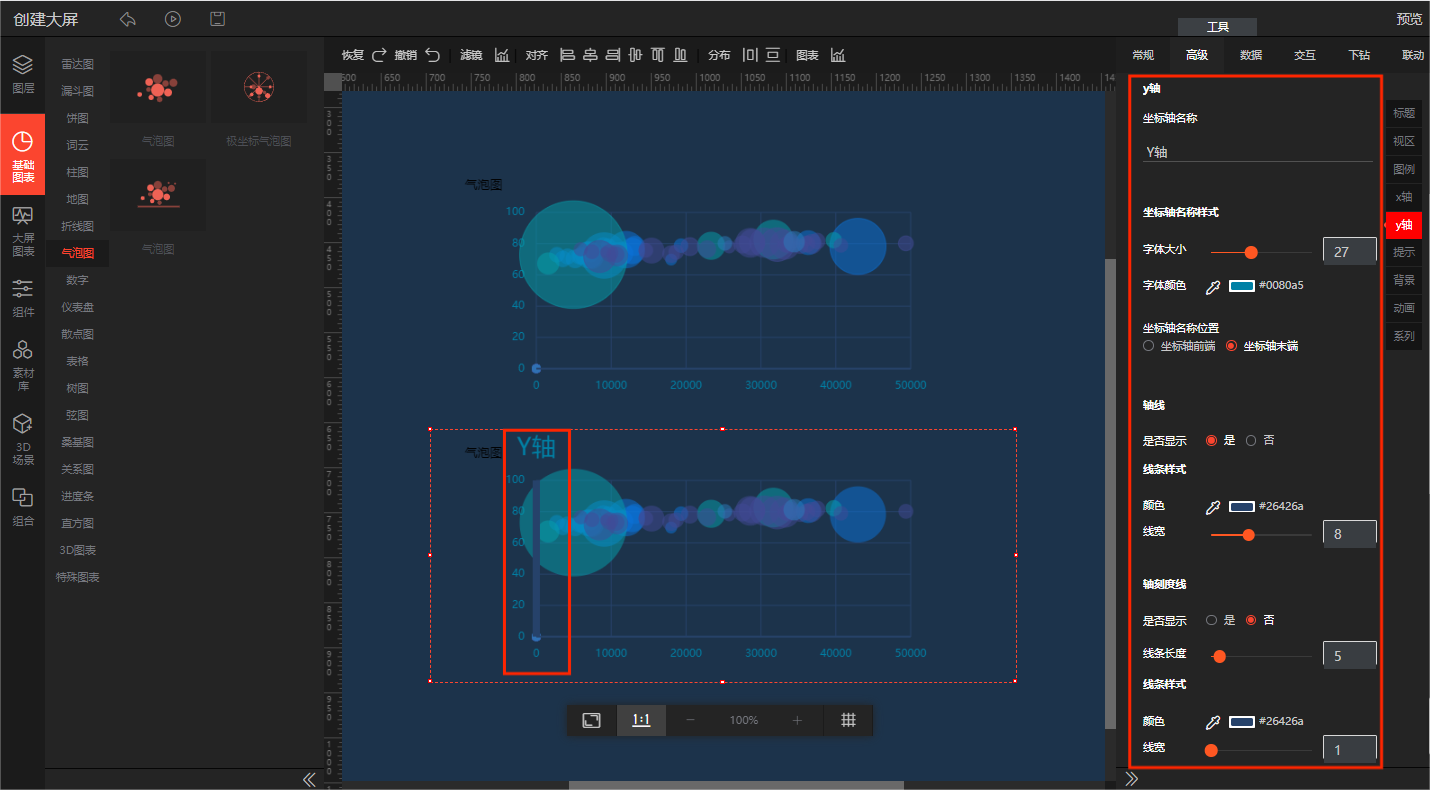Click the 工具 tools button
The image size is (1430, 790).
1217,27
